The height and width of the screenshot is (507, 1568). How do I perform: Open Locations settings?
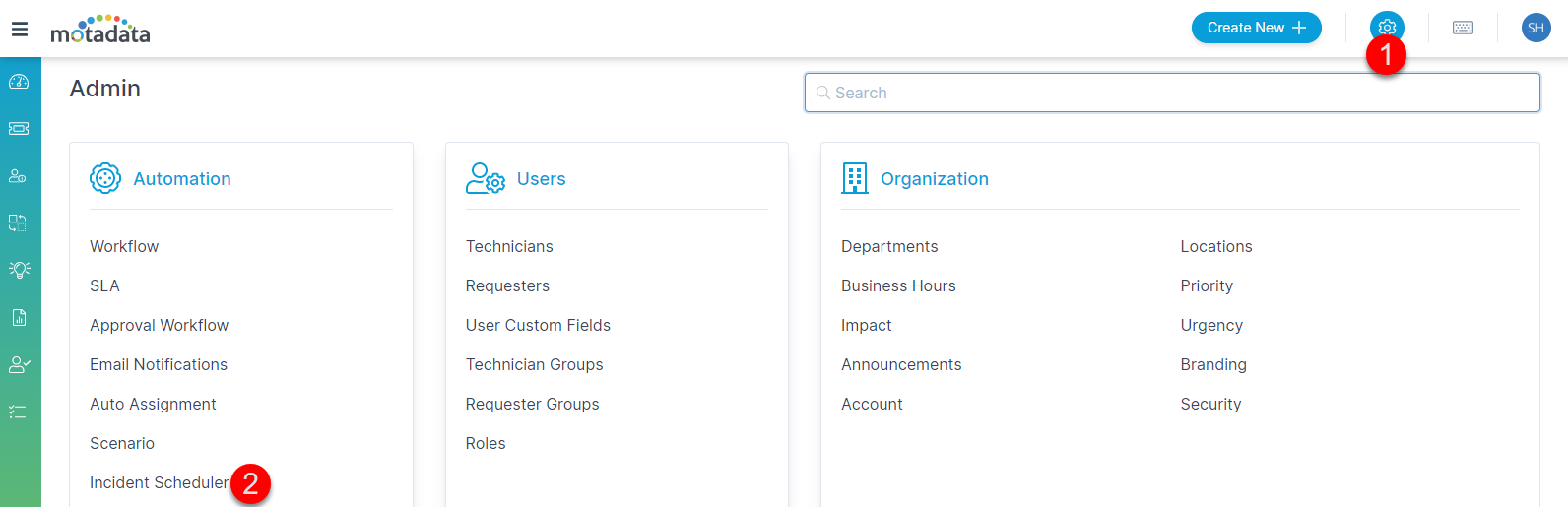click(1216, 246)
